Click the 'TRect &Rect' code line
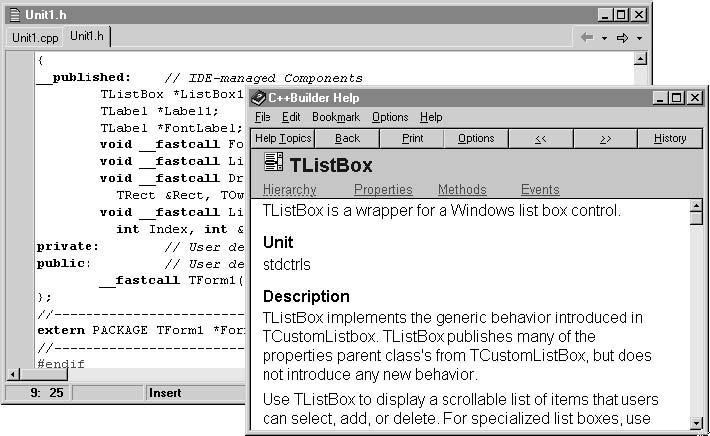Screen dimensions: 710x436 [x=180, y=195]
